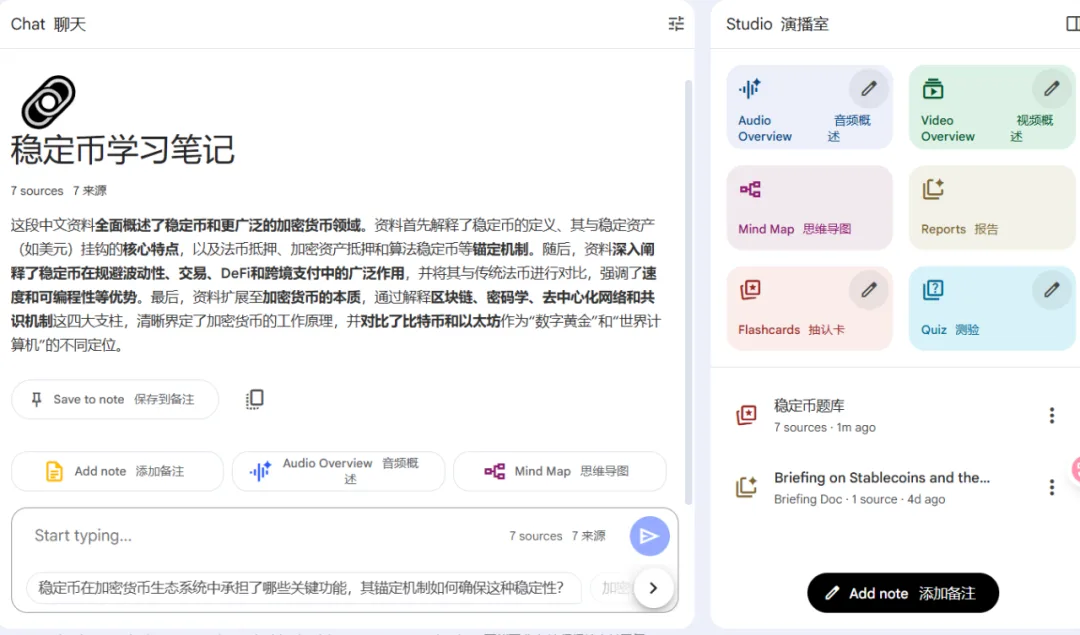The height and width of the screenshot is (635, 1080).
Task: Click the Video Overview play icon
Action: coord(933,89)
